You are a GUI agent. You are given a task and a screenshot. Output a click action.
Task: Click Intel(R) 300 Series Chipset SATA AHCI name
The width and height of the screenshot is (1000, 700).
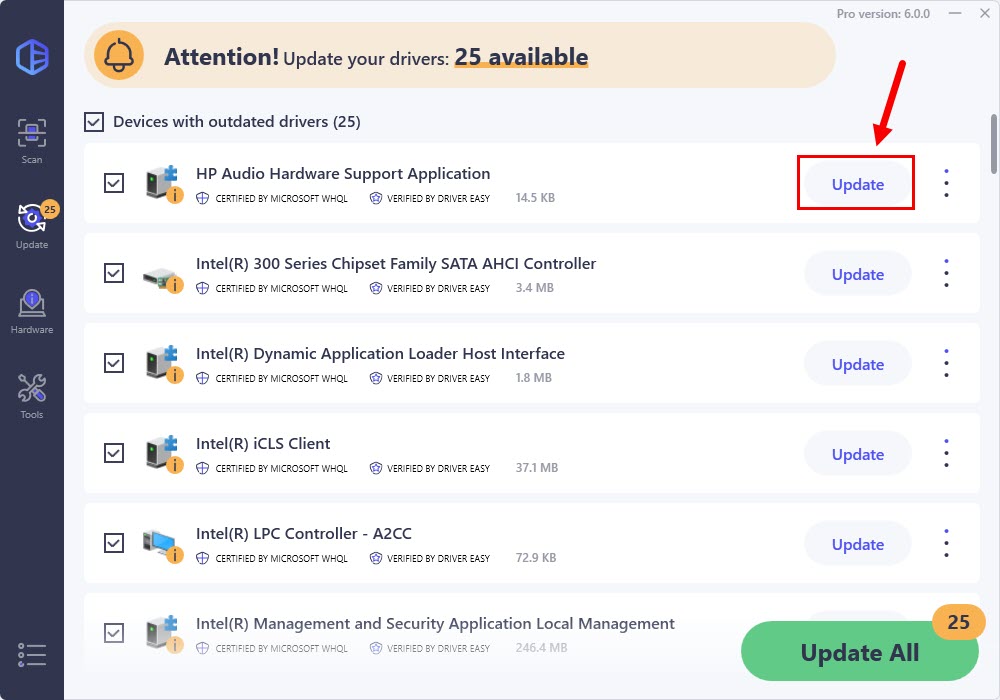[x=396, y=263]
